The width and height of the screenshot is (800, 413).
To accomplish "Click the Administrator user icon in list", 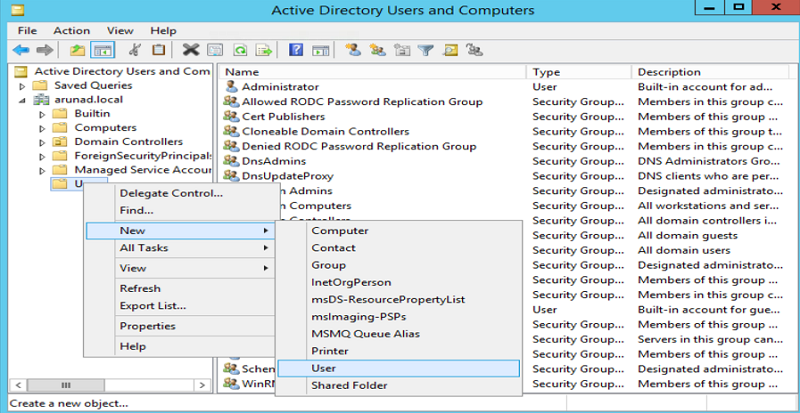I will [232, 87].
